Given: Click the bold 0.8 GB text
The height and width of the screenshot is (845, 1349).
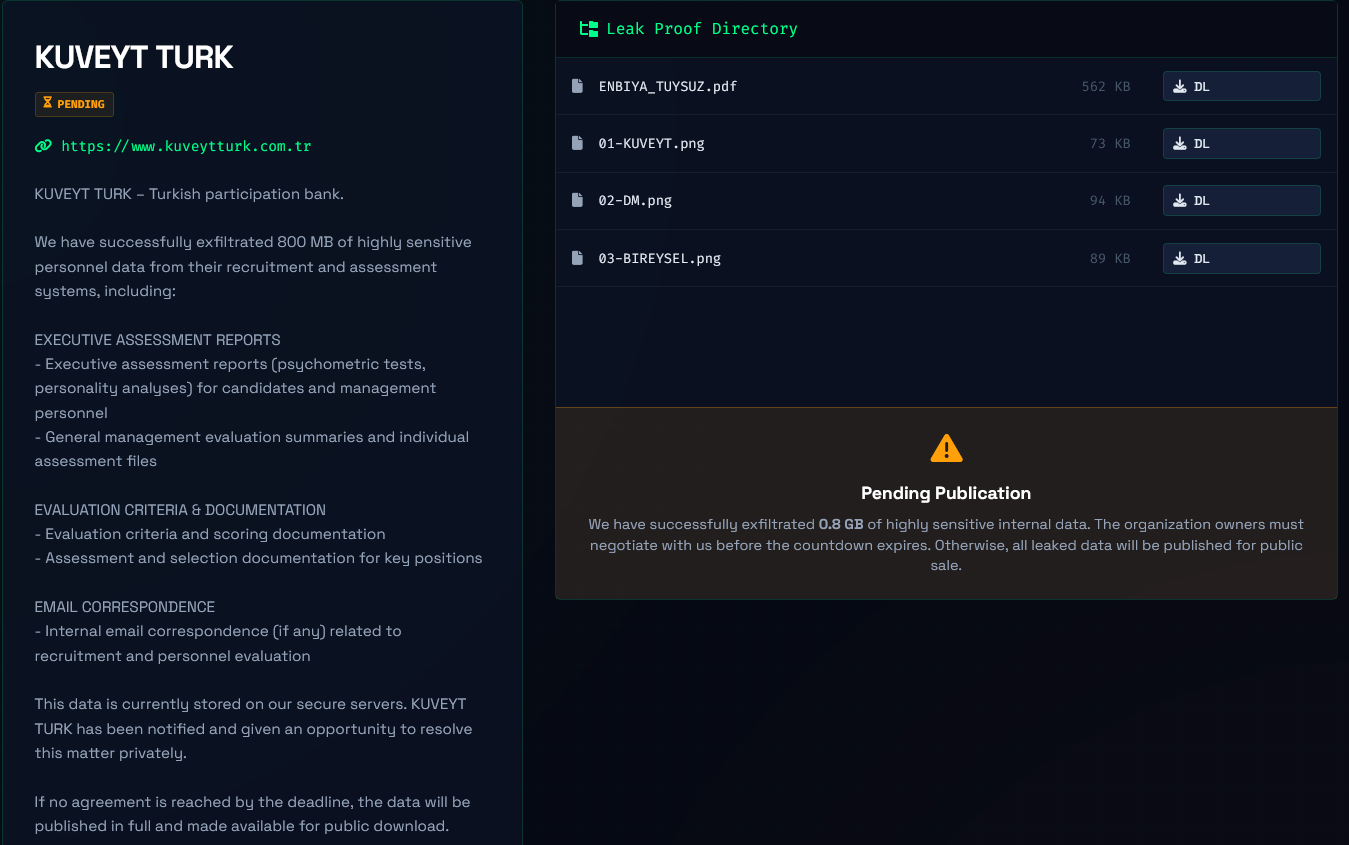Looking at the screenshot, I should click(841, 524).
